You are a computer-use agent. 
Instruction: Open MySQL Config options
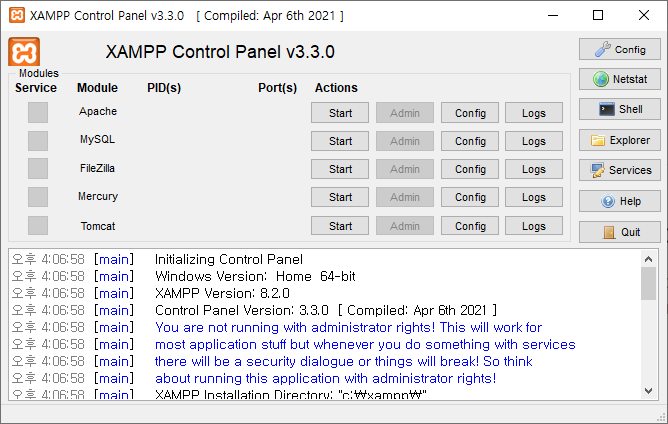coord(470,141)
